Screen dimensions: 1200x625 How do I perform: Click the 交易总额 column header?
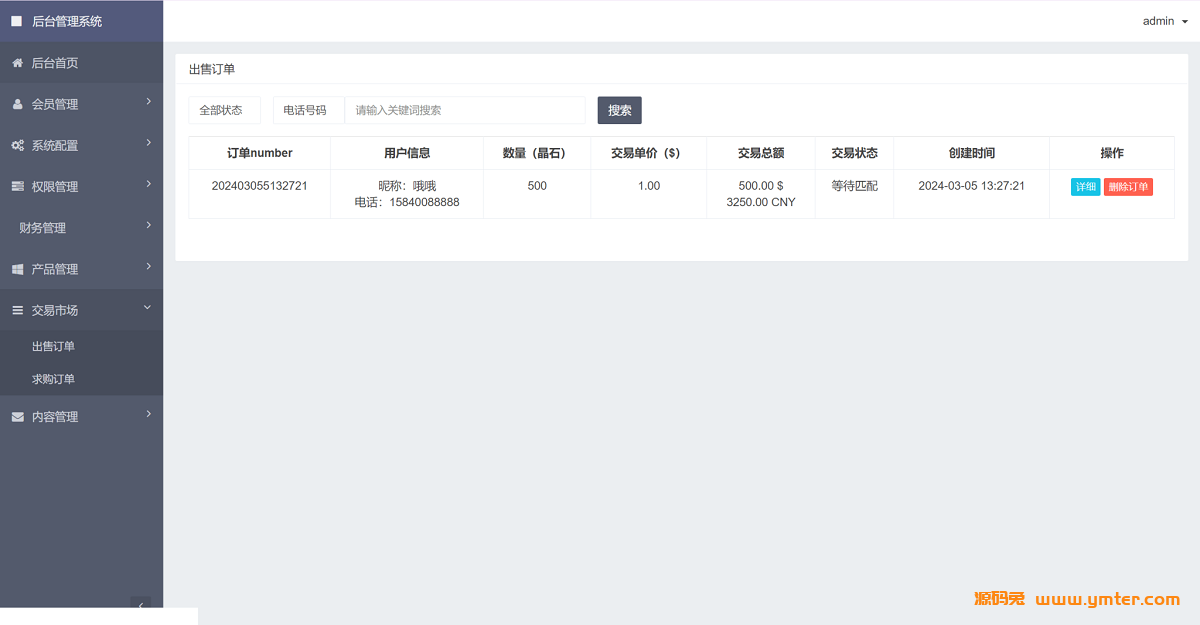point(761,153)
